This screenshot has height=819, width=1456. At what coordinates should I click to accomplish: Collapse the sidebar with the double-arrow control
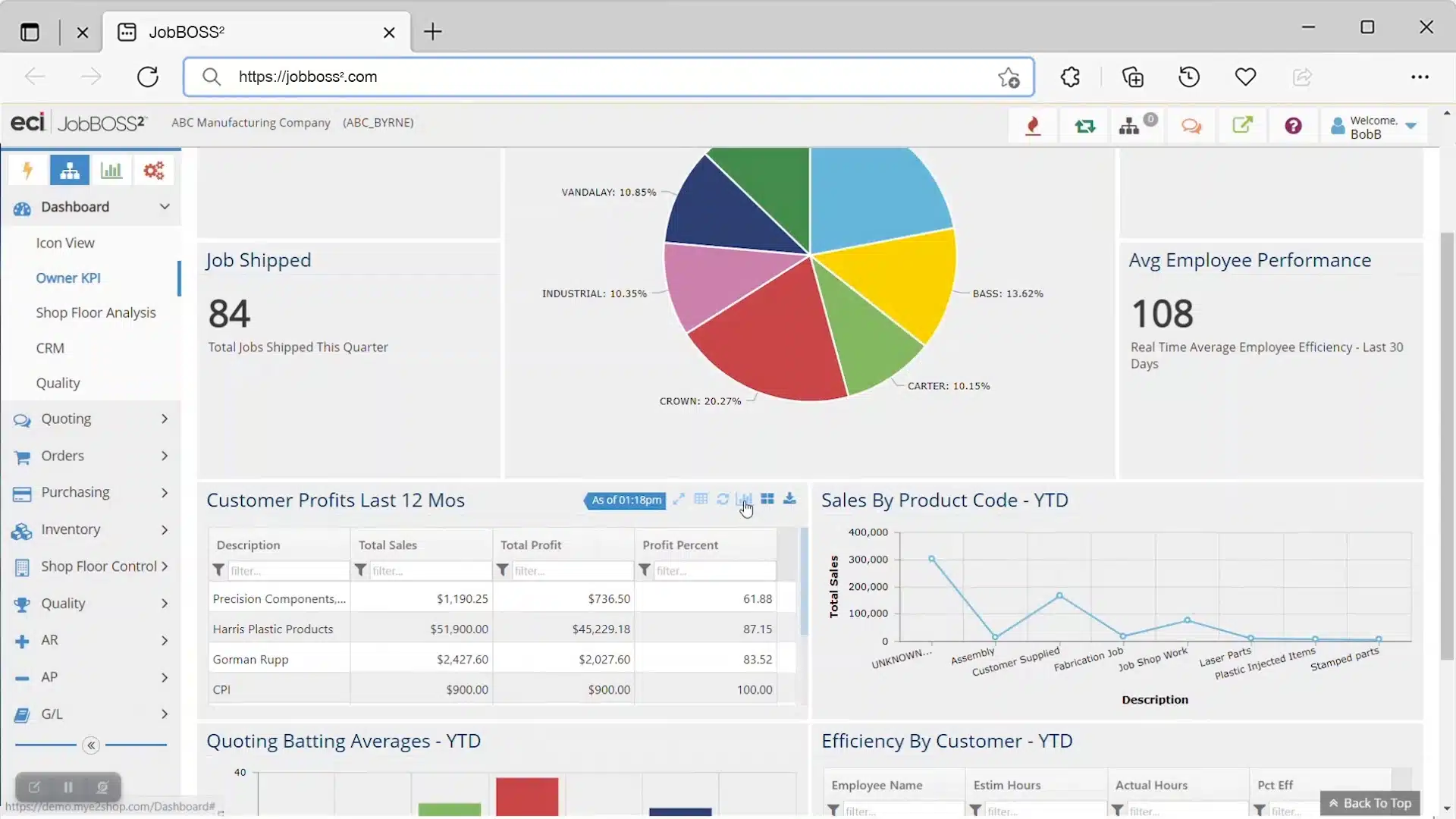point(91,745)
